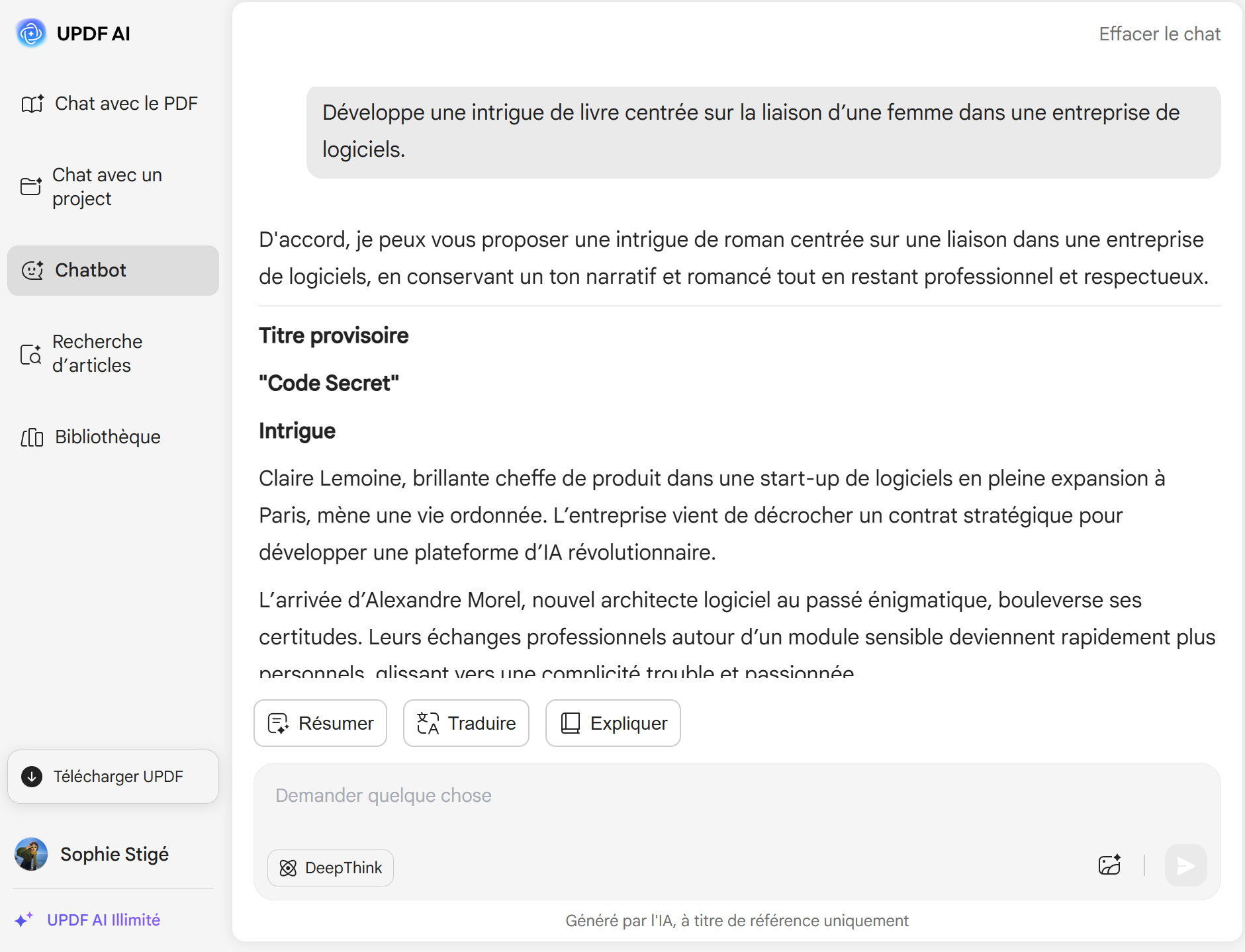Click the image upload icon in input box
Image resolution: width=1245 pixels, height=952 pixels.
(x=1110, y=865)
